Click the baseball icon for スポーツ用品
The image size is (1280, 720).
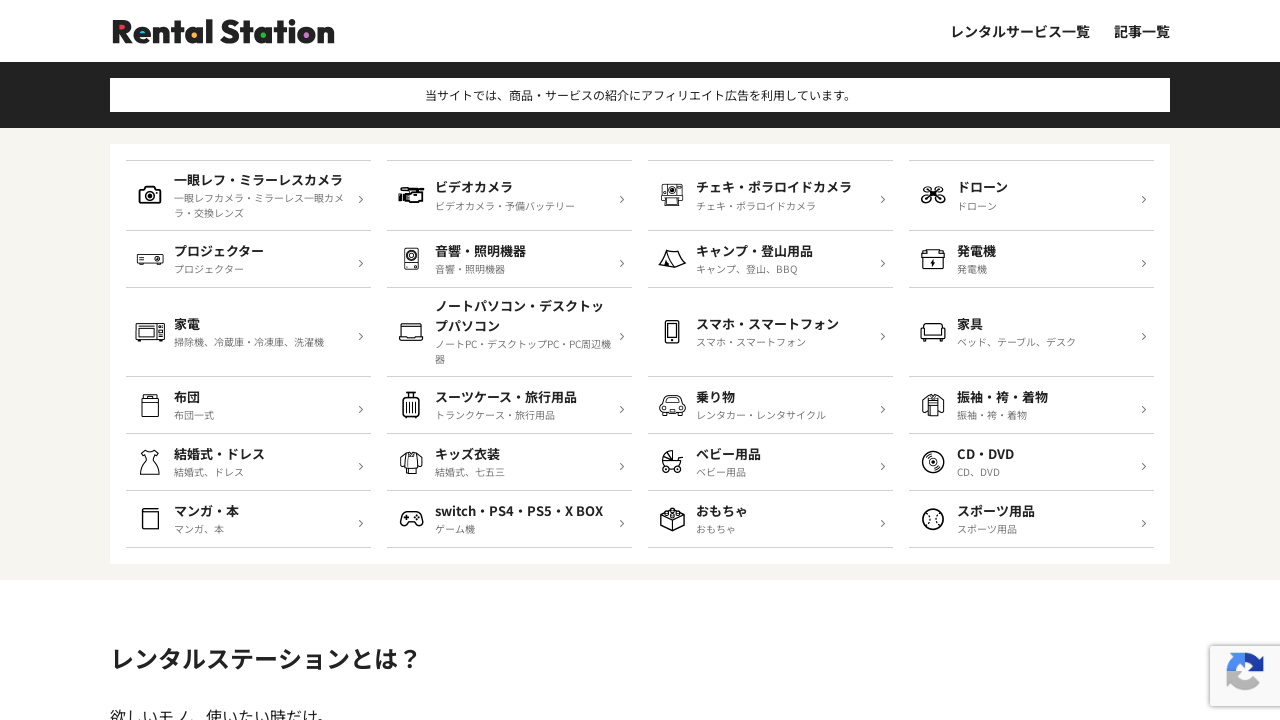coord(933,519)
